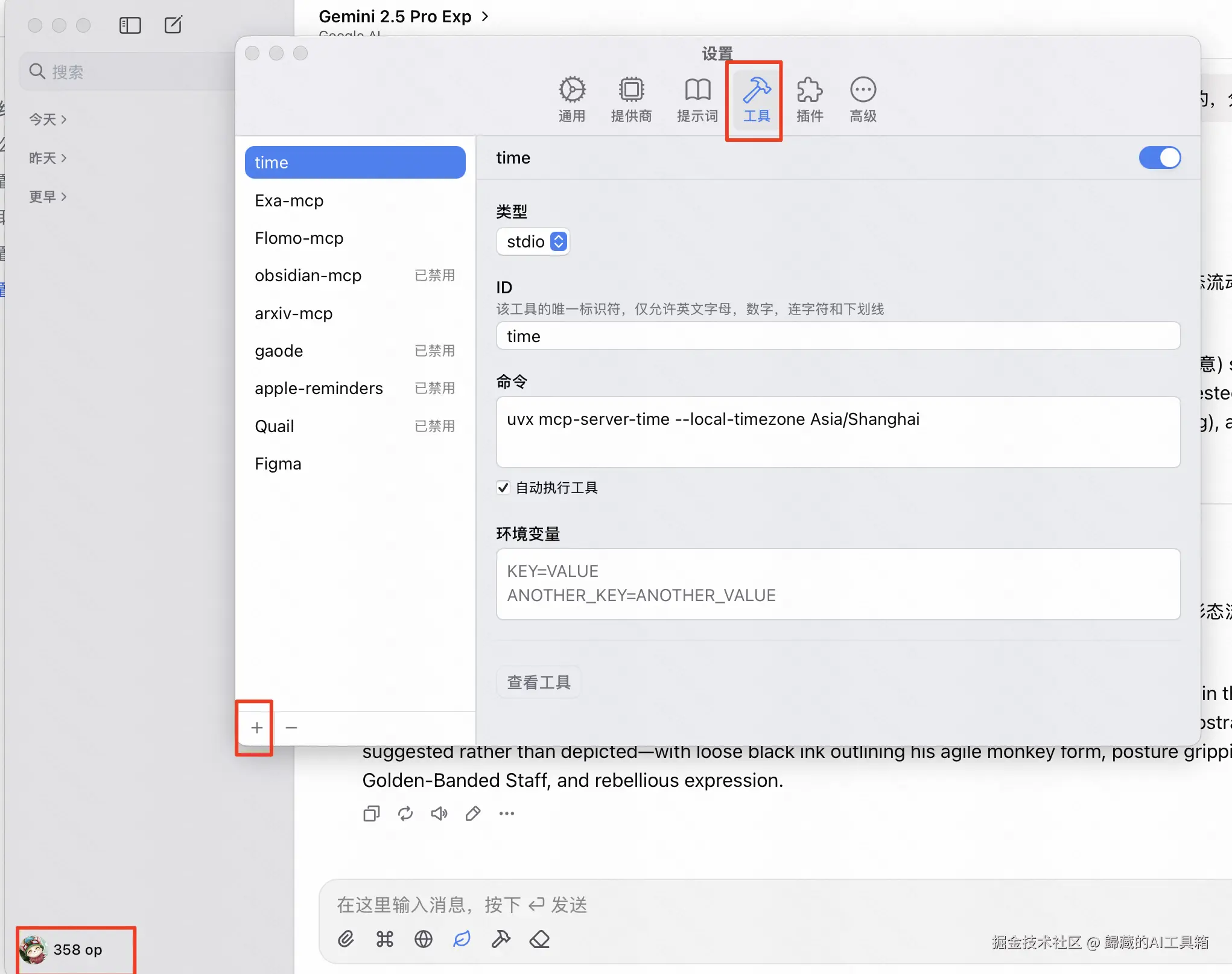Viewport: 1232px width, 974px height.
Task: Click the 查看工具 button
Action: pyautogui.click(x=538, y=683)
